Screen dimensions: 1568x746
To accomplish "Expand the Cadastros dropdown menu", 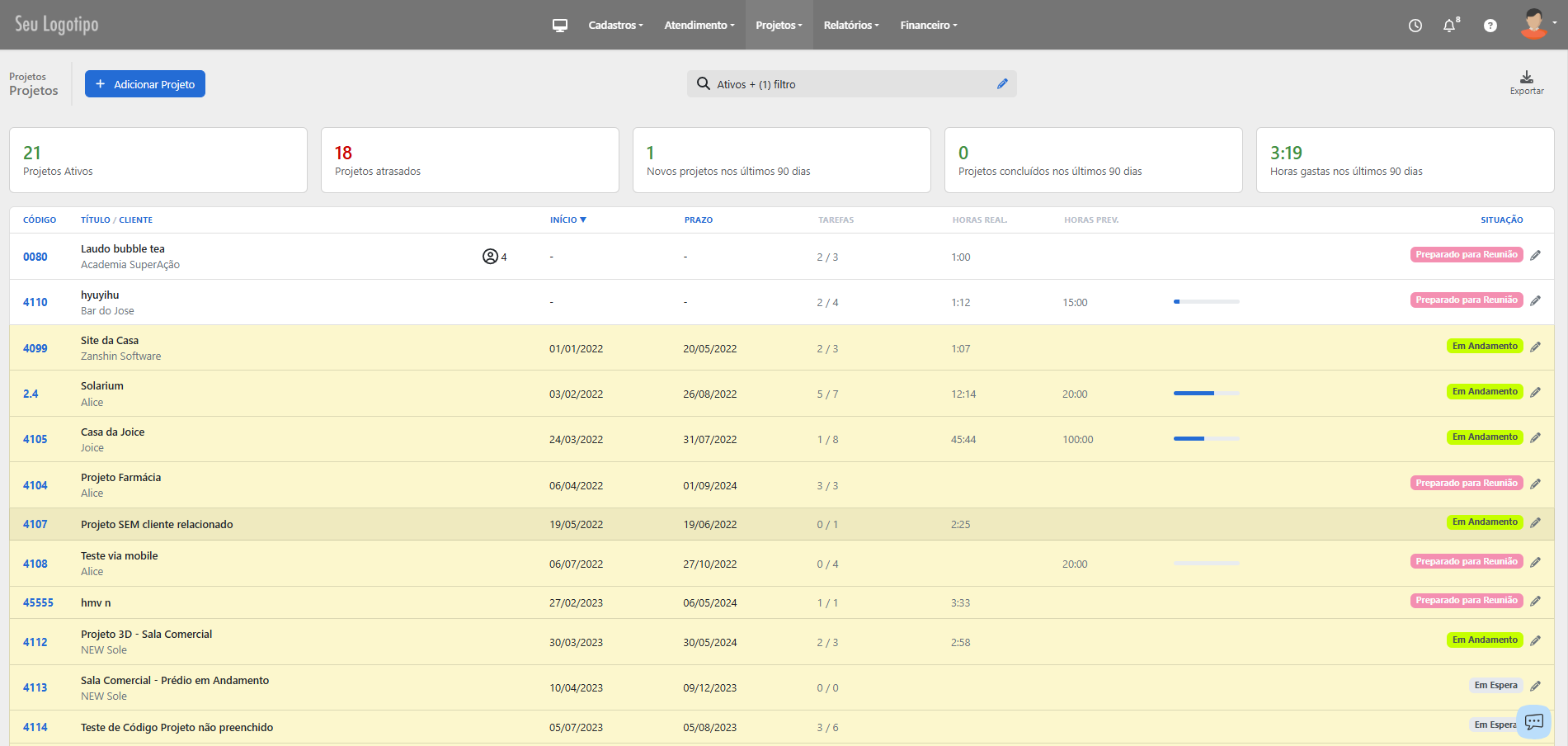I will tap(615, 26).
